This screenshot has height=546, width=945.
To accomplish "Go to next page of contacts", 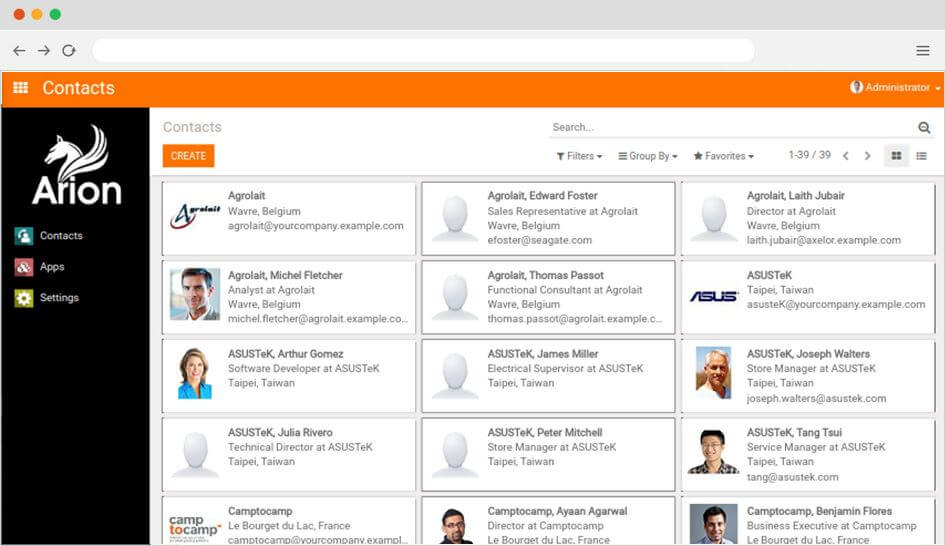I will tap(868, 156).
